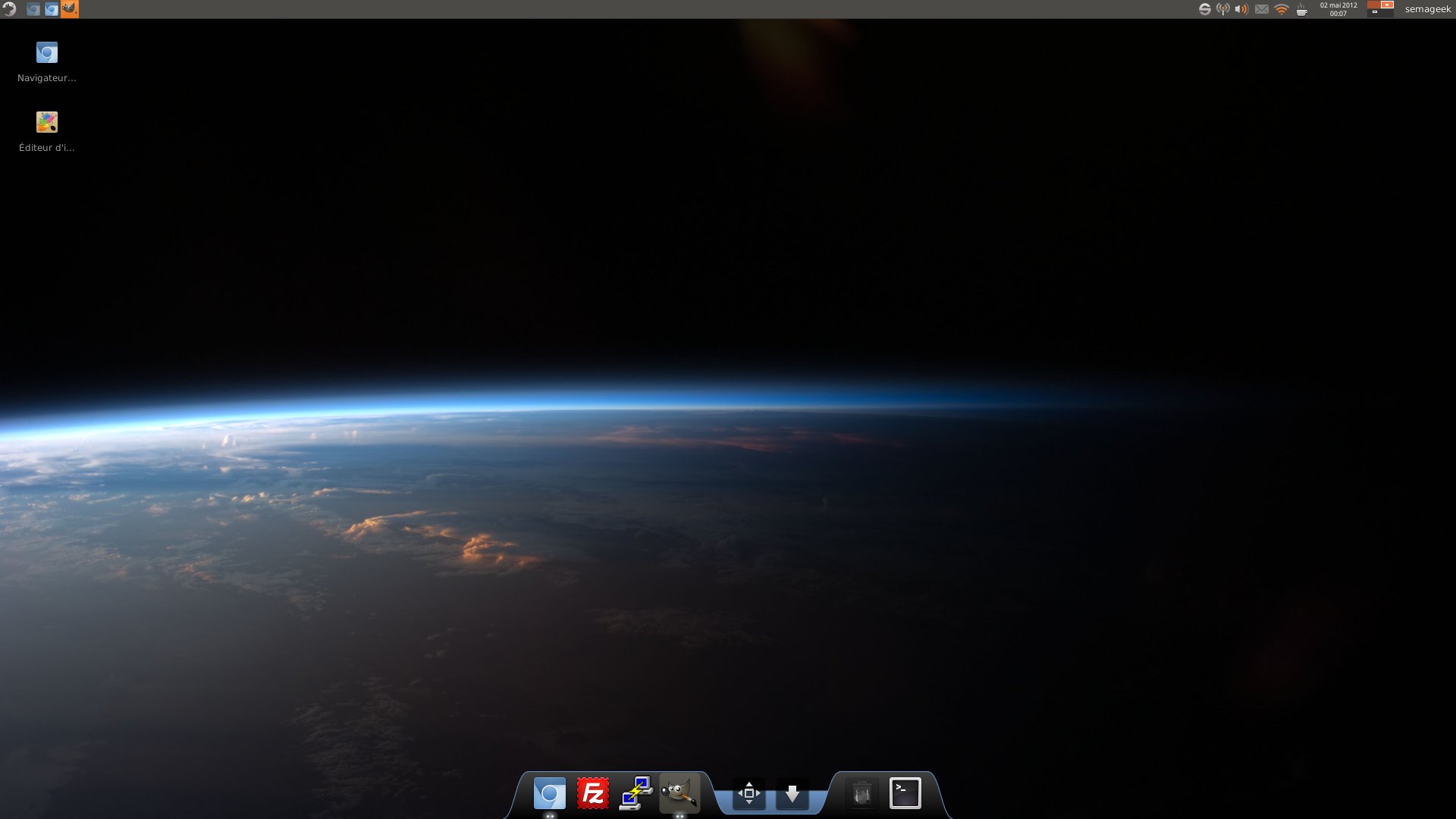Launch the terminal from the dock
1456x819 pixels.
pos(905,793)
